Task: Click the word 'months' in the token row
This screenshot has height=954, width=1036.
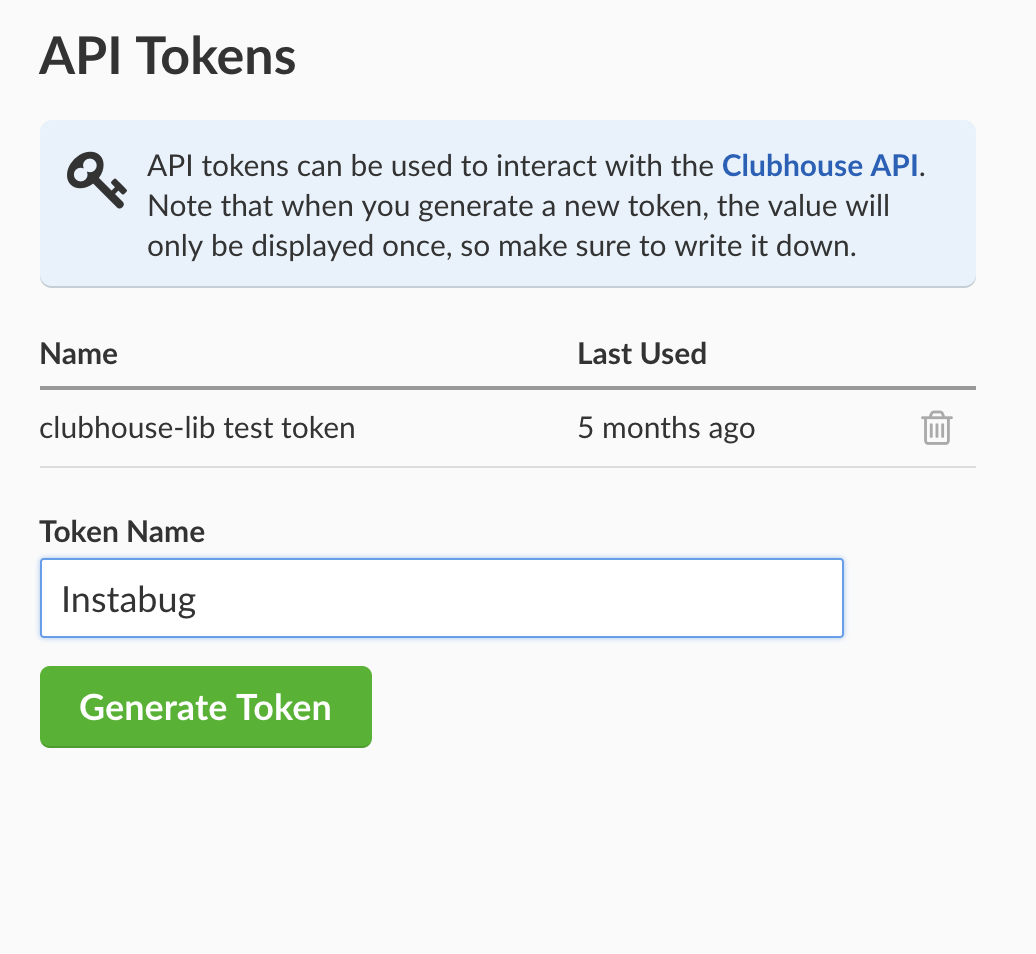Action: (651, 428)
